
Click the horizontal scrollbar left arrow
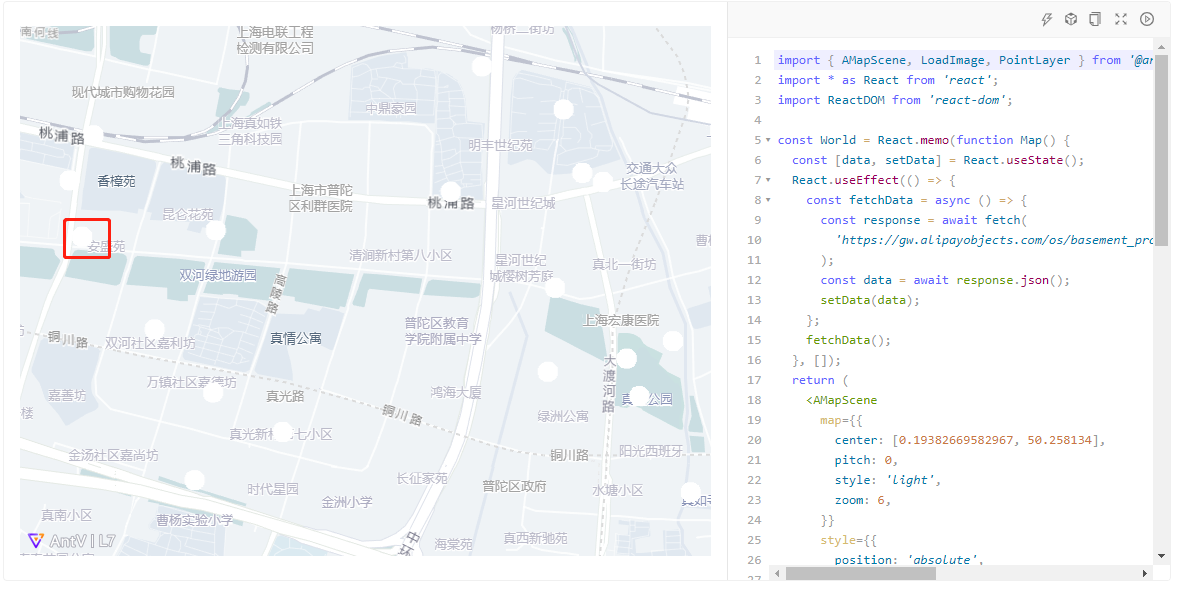777,573
